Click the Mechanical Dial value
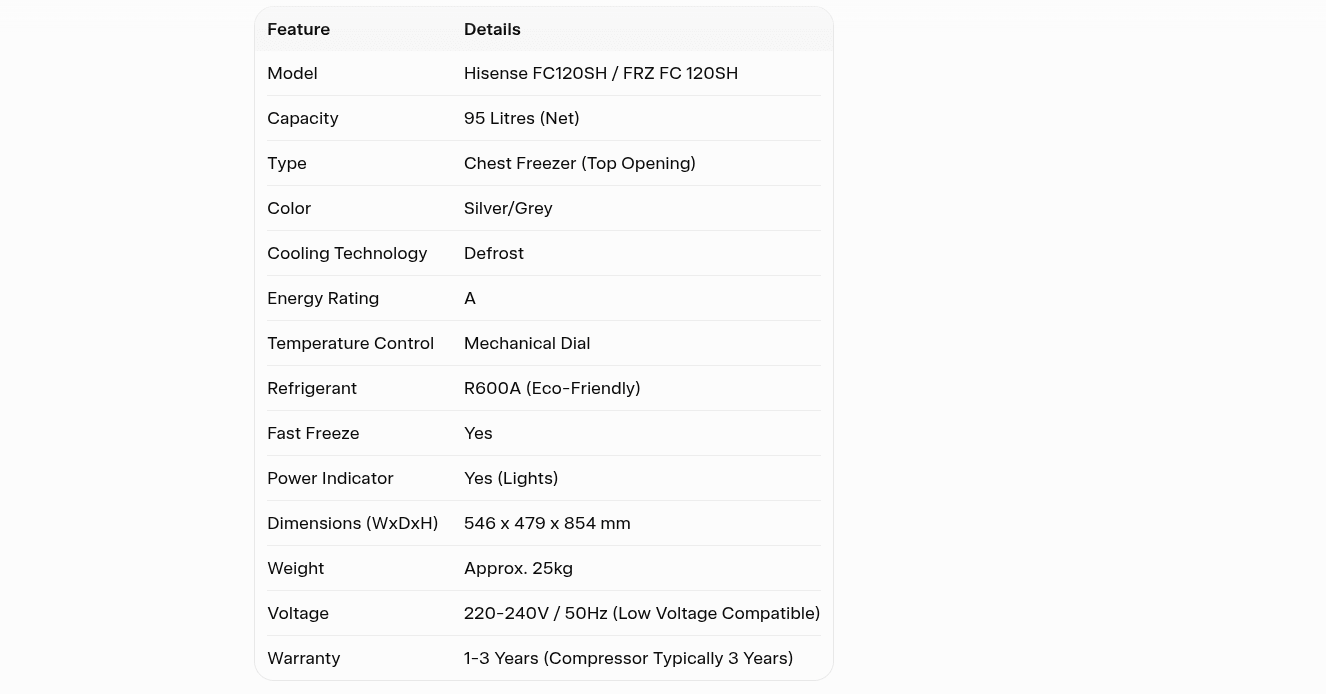The image size is (1326, 694). click(527, 343)
